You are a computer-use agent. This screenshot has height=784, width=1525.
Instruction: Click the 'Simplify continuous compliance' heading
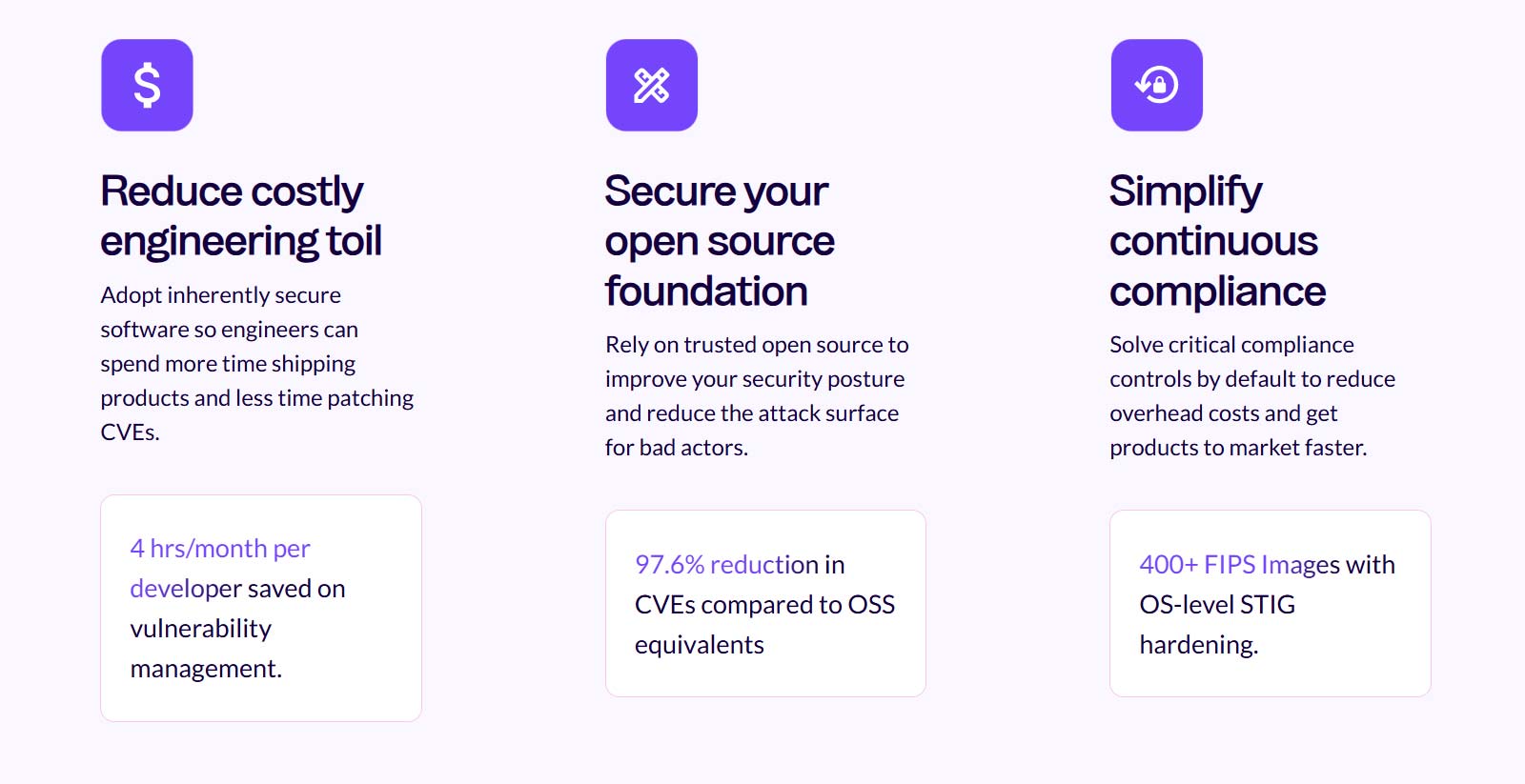pyautogui.click(x=1217, y=241)
